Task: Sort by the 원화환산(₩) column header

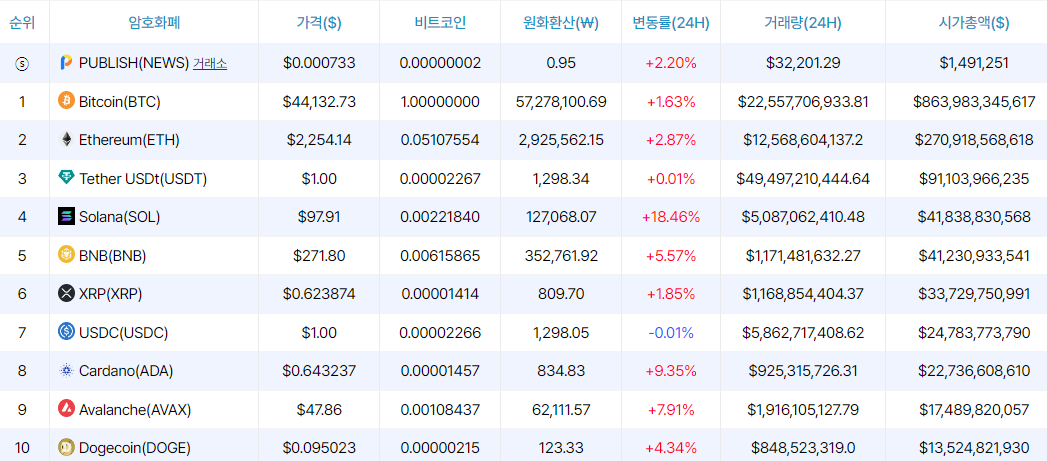Action: pyautogui.click(x=561, y=22)
